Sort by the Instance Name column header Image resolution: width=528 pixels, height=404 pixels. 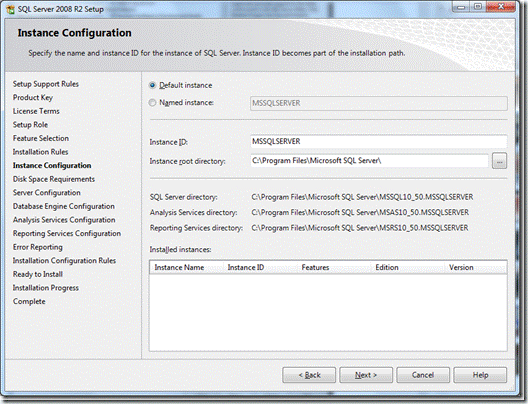point(186,267)
